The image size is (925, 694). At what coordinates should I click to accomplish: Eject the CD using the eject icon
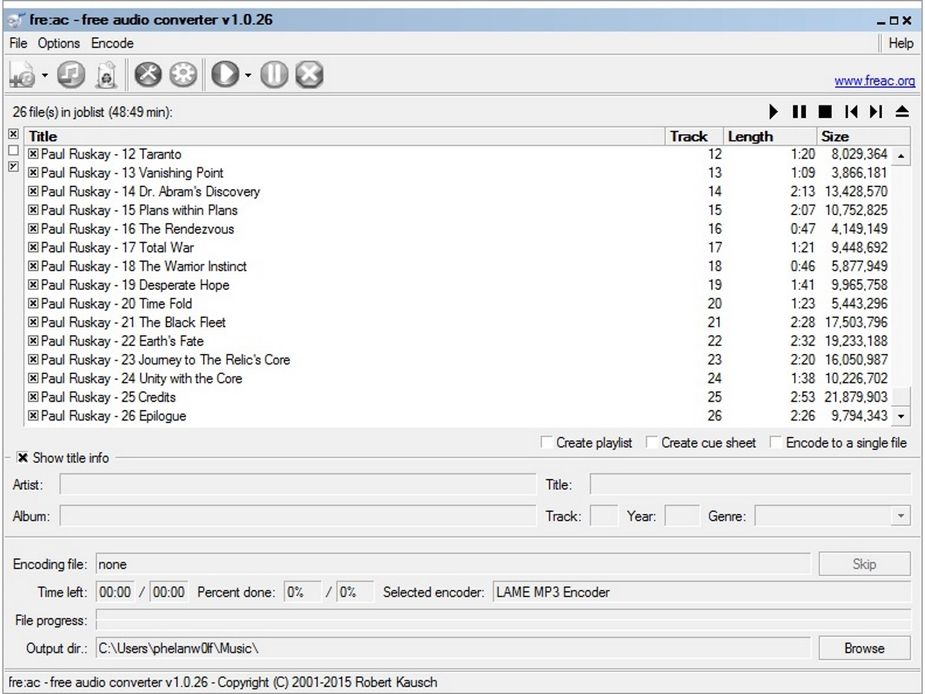(901, 111)
